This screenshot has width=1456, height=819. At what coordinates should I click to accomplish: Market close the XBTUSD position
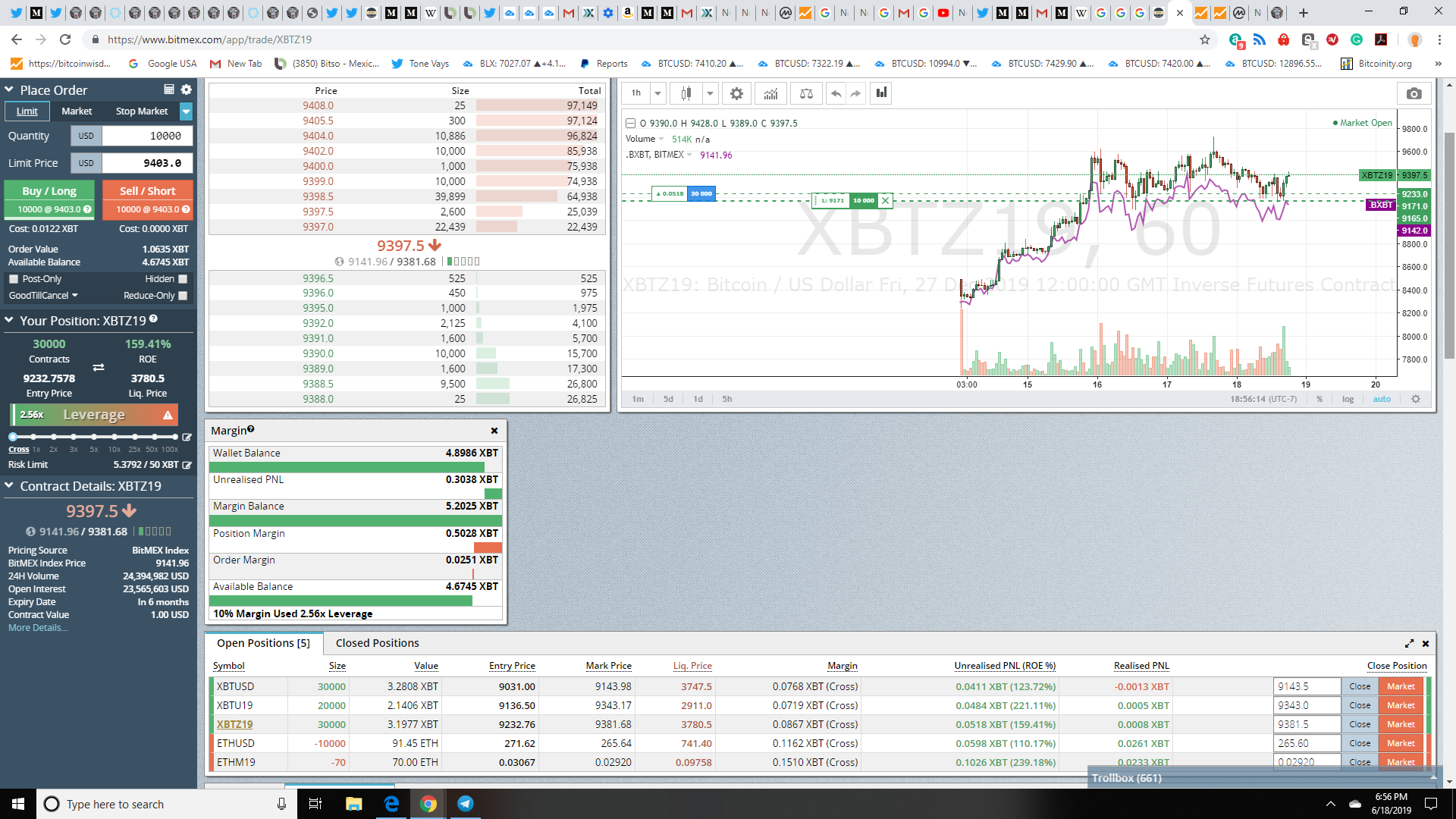pos(1401,686)
